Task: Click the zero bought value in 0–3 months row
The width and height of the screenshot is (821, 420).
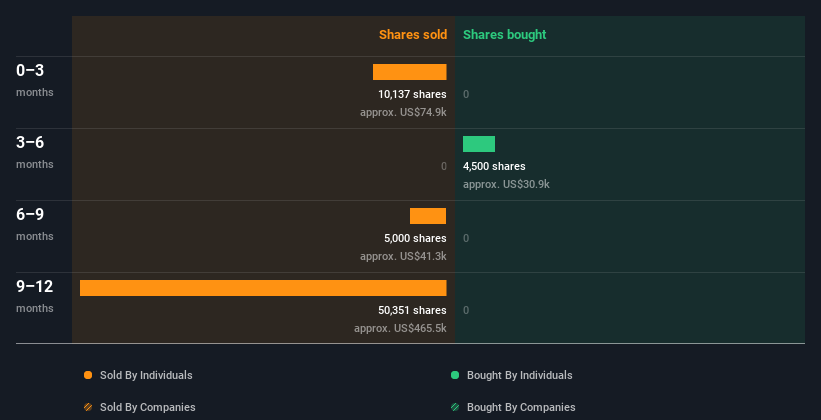Action: click(x=466, y=94)
